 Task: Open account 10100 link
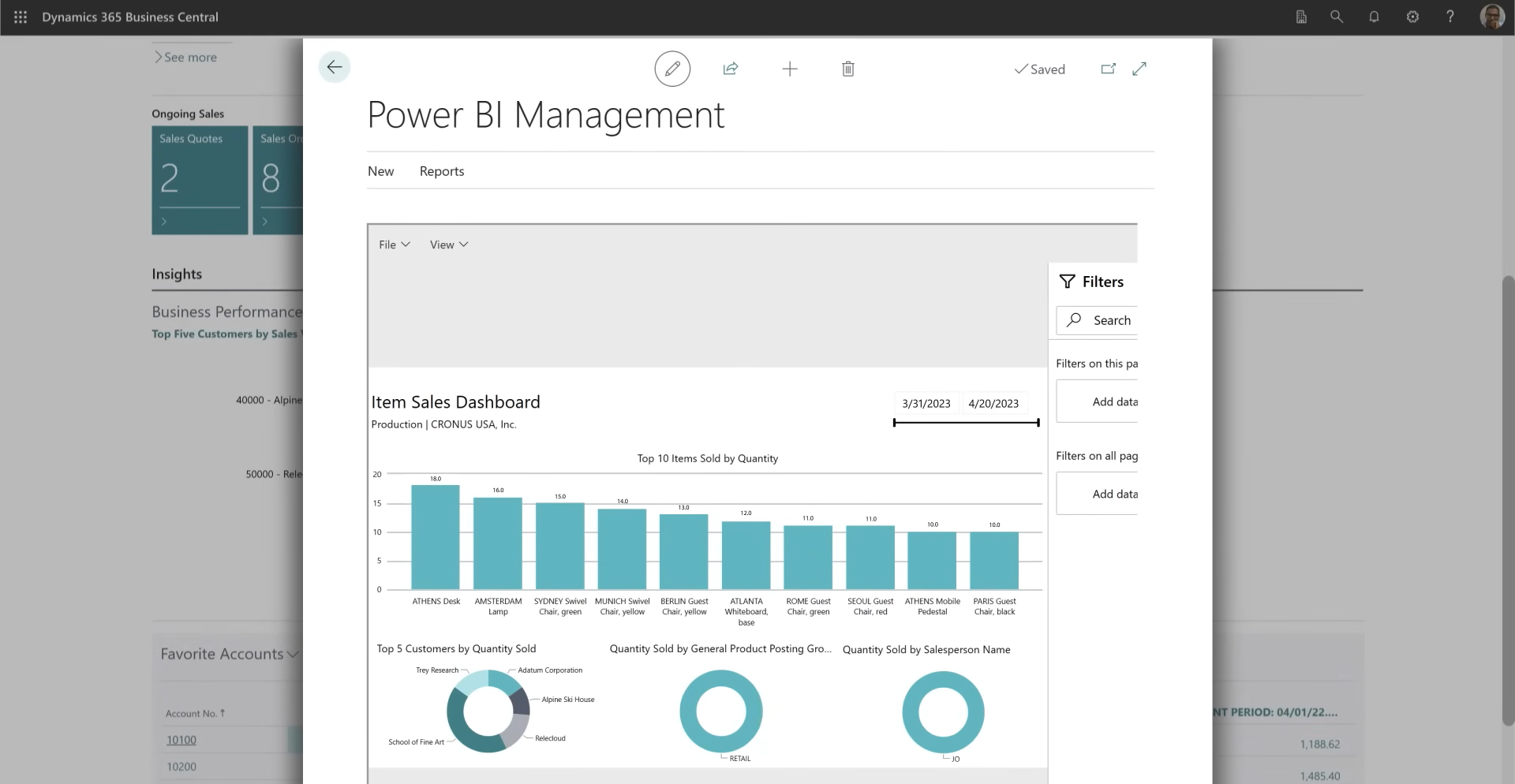pos(181,740)
